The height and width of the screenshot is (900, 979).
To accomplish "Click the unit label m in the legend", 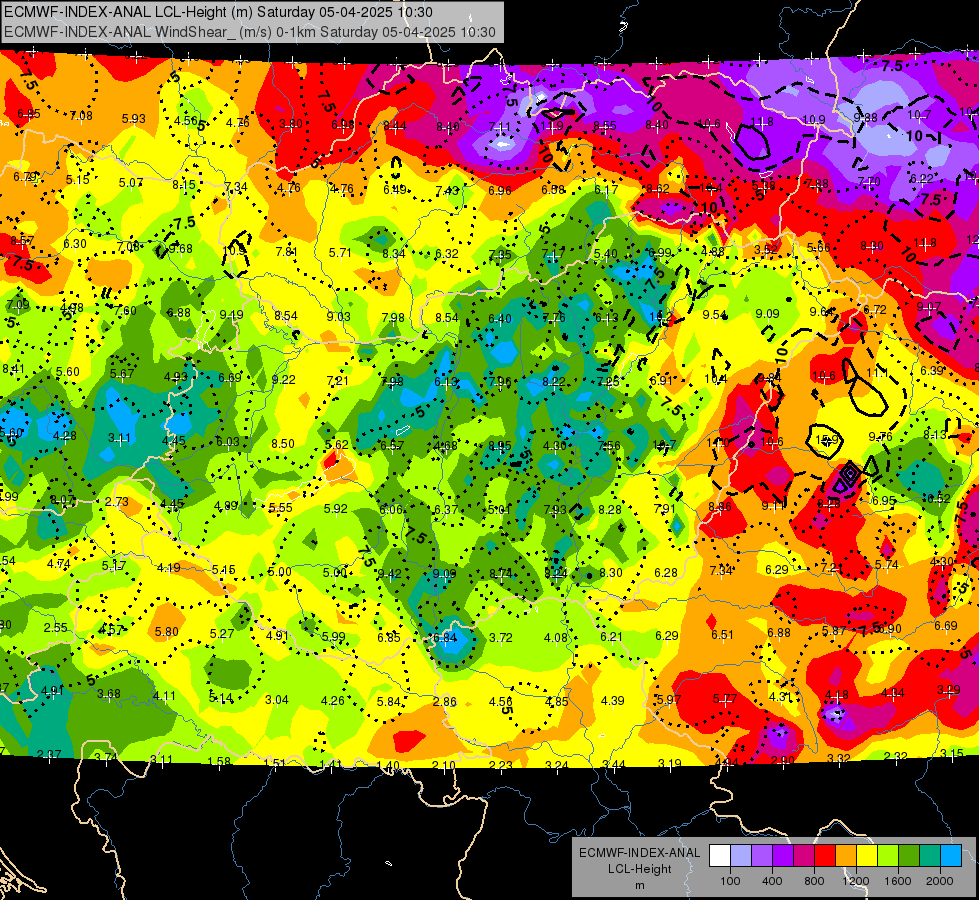I will point(639,885).
